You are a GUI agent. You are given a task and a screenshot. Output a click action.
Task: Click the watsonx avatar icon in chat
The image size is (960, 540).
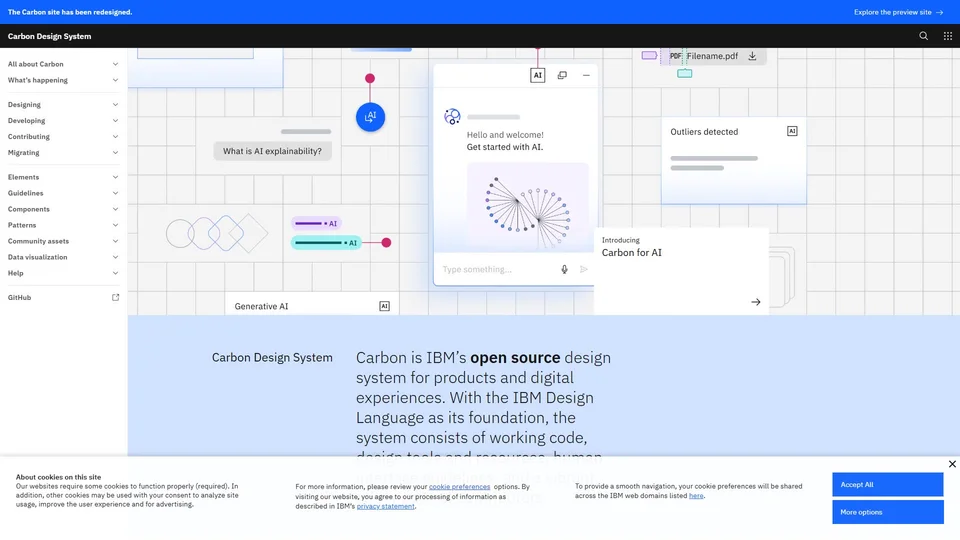tap(452, 116)
